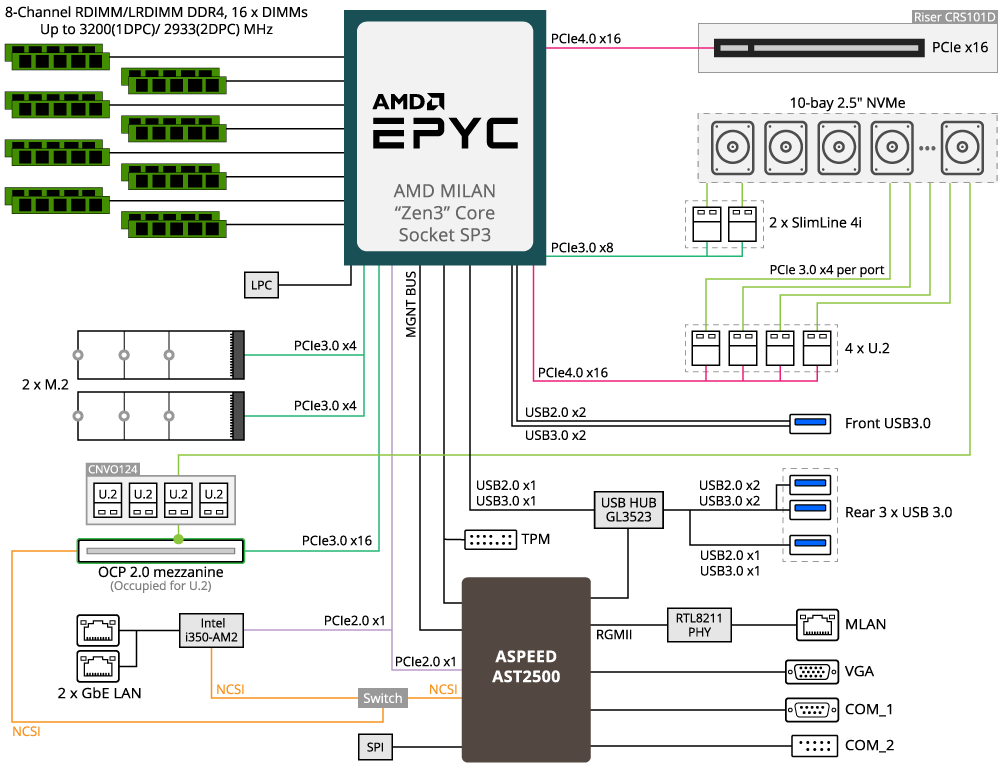
Task: Select the CNVO124 label tag
Action: pyautogui.click(x=113, y=467)
